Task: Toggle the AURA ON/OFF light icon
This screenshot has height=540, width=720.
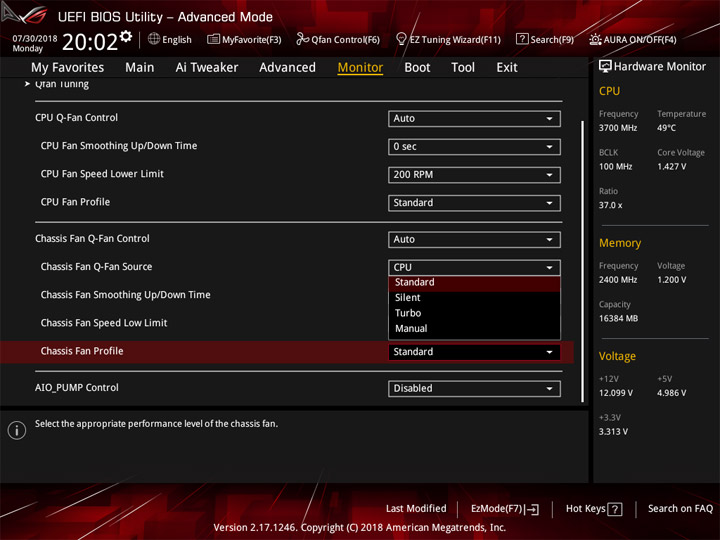Action: tap(595, 39)
